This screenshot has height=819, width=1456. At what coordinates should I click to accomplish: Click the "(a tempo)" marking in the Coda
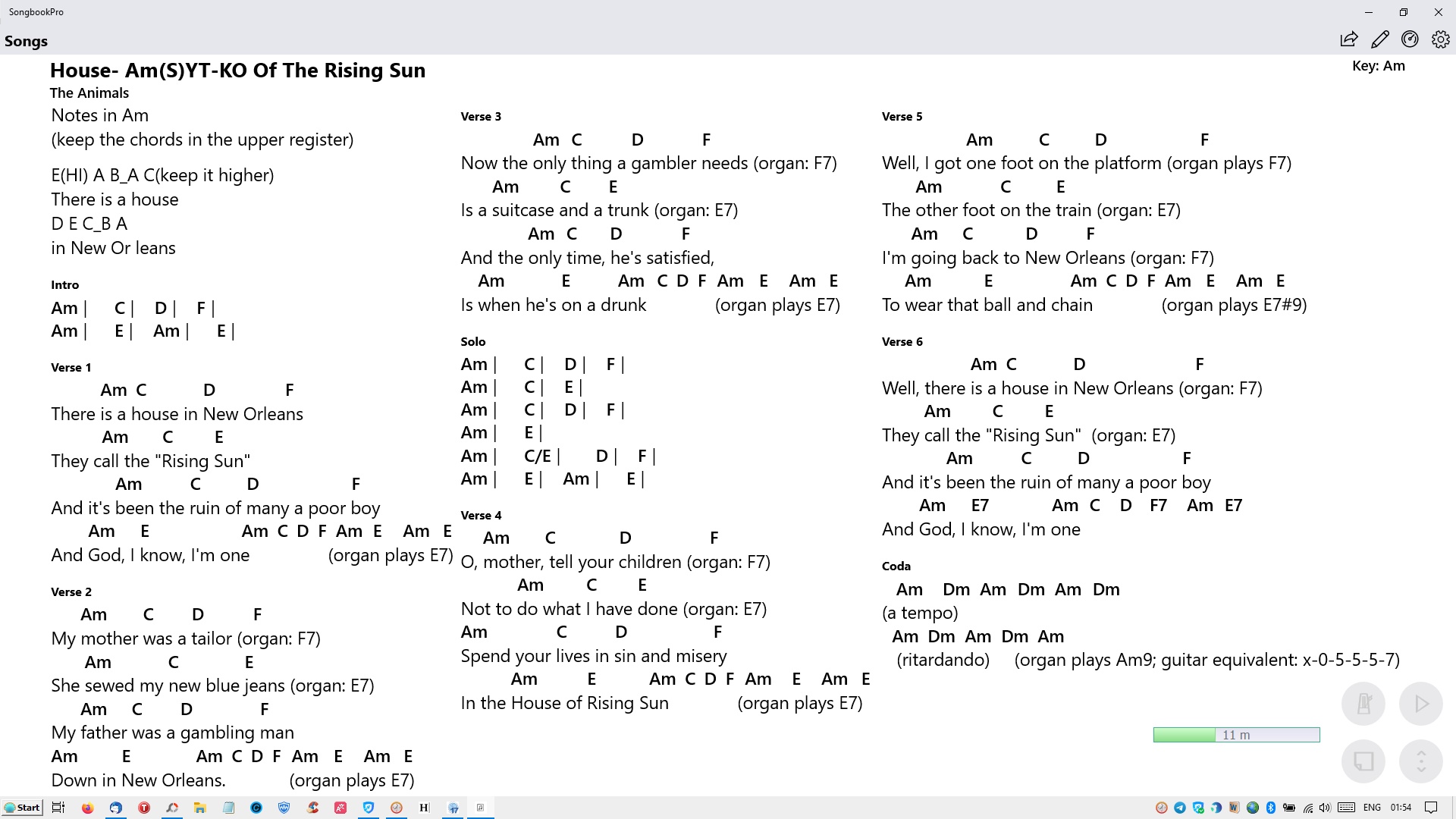coord(920,613)
